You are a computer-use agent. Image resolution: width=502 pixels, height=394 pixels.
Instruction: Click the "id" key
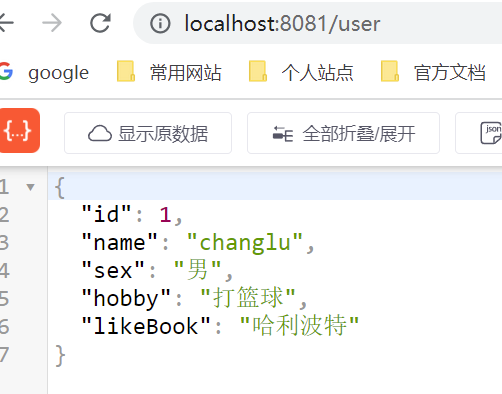tap(106, 214)
